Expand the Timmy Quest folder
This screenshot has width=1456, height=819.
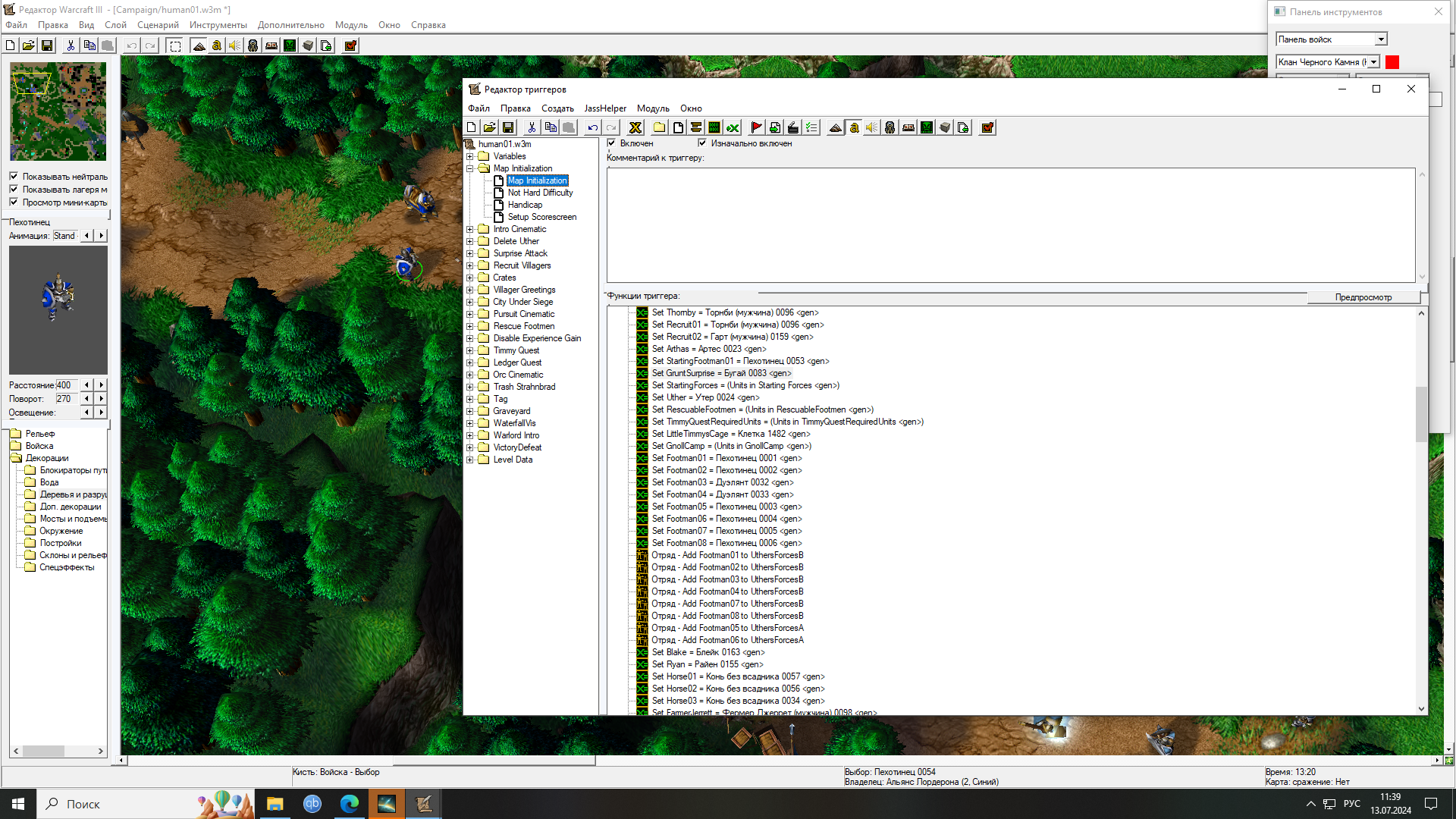tap(470, 350)
